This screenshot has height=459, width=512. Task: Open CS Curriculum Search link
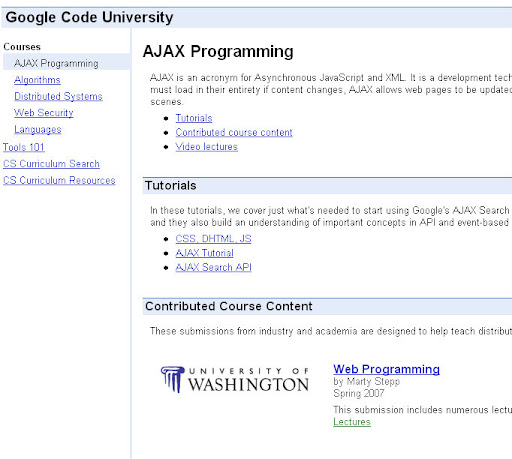[x=51, y=164]
